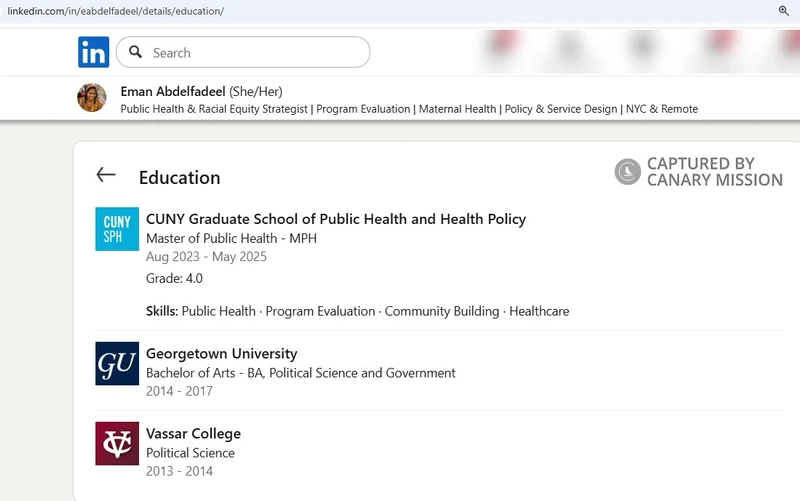Open the Vassar College entry title
Image resolution: width=800 pixels, height=501 pixels.
193,433
